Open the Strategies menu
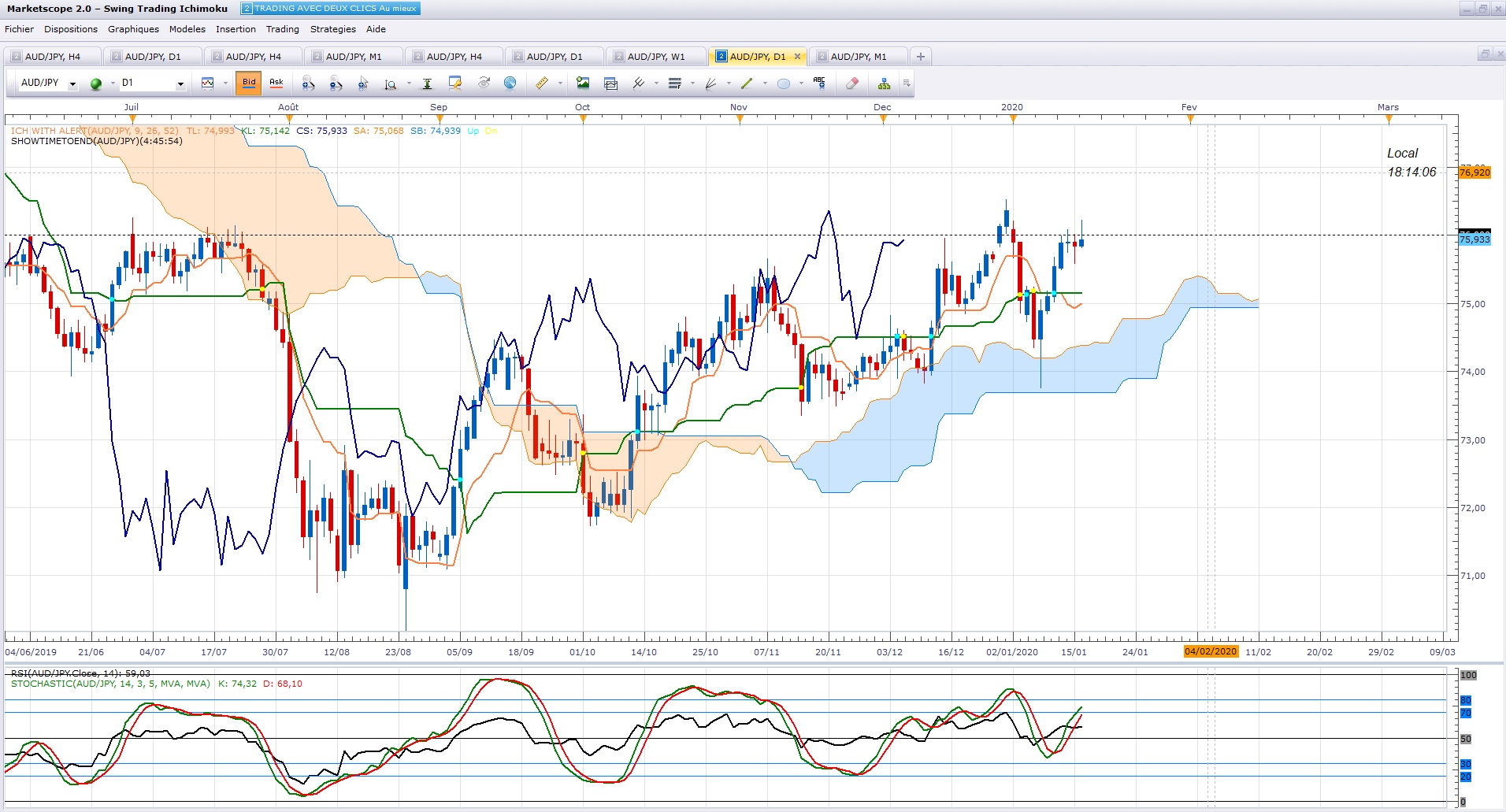 [x=332, y=29]
